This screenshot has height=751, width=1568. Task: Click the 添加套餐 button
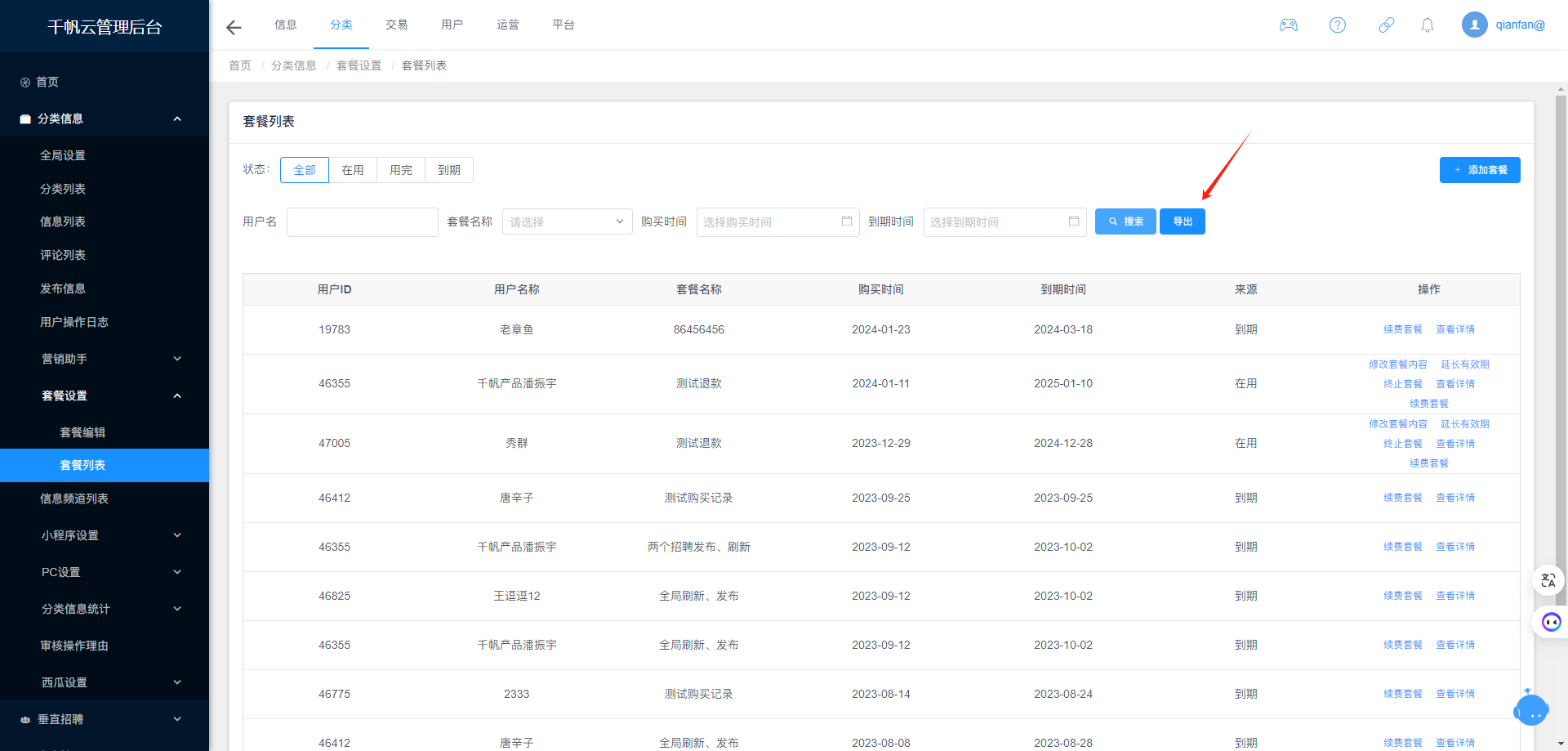click(x=1480, y=170)
